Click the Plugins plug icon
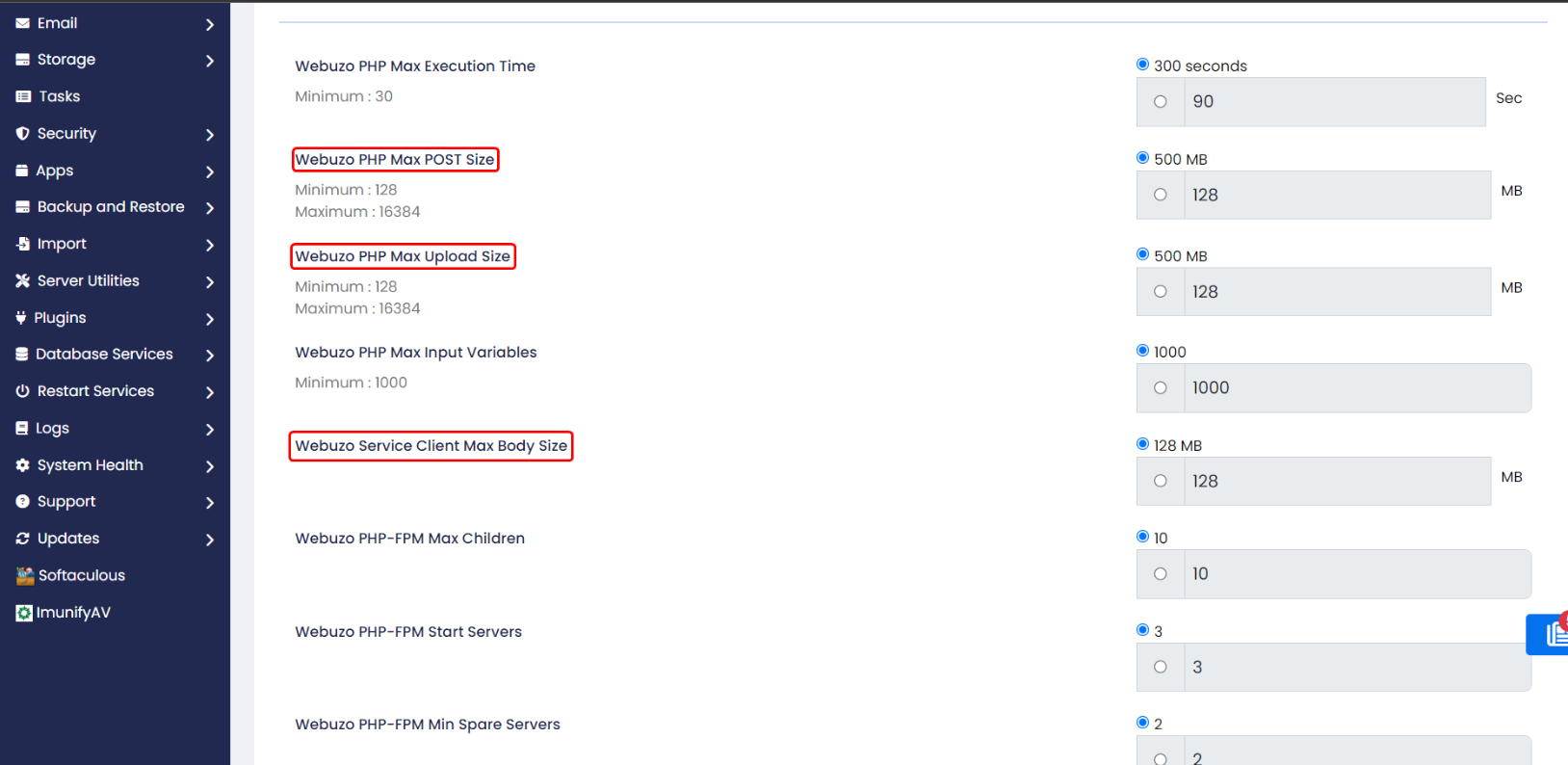The width and height of the screenshot is (1568, 765). point(21,318)
